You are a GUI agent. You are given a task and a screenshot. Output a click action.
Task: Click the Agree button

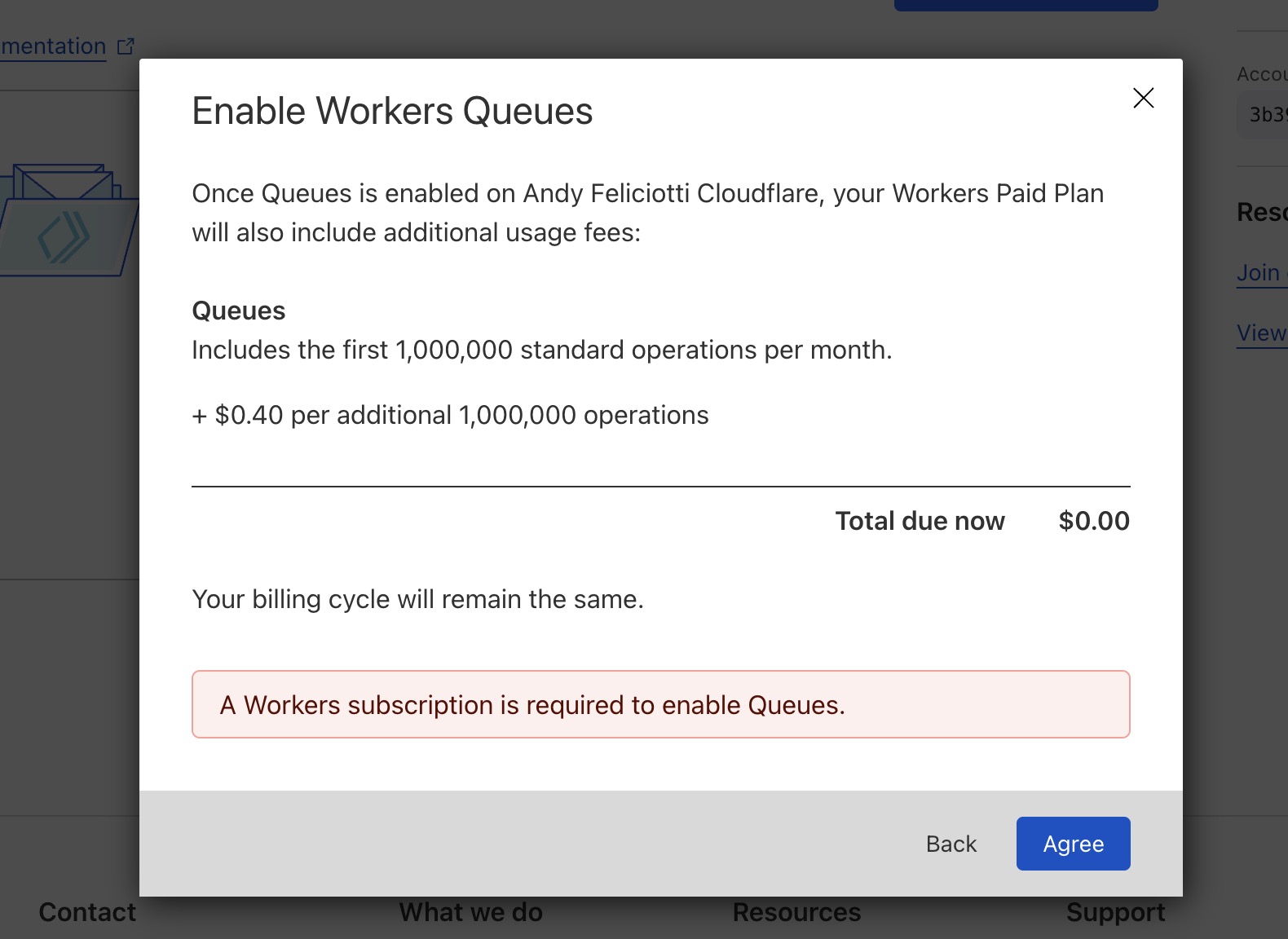pyautogui.click(x=1073, y=844)
